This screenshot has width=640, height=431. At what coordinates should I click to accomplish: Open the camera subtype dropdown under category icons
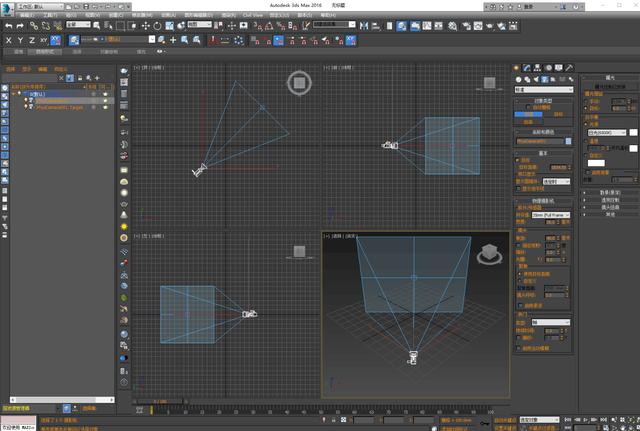[544, 90]
